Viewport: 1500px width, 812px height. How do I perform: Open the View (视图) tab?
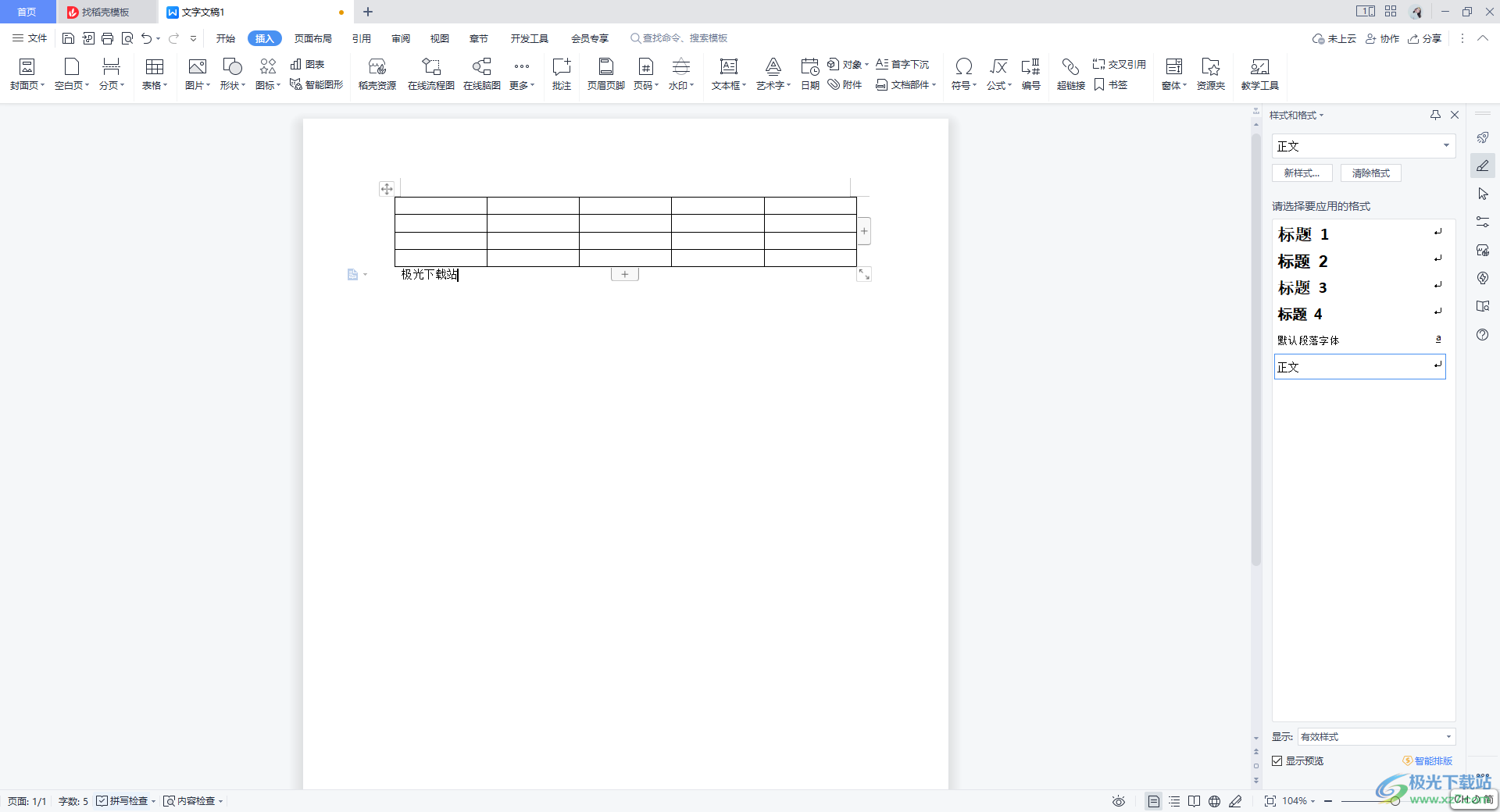[x=440, y=38]
